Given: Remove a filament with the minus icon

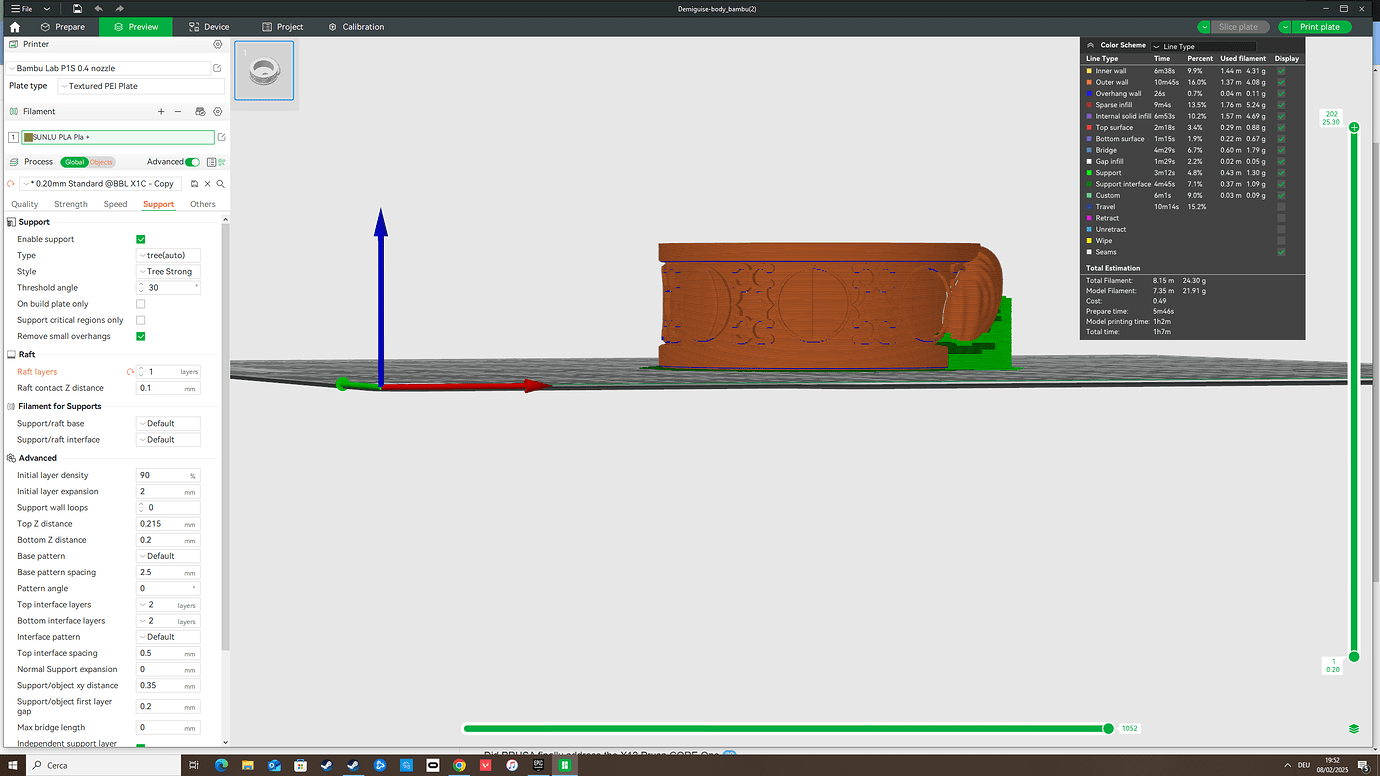Looking at the screenshot, I should tap(178, 112).
